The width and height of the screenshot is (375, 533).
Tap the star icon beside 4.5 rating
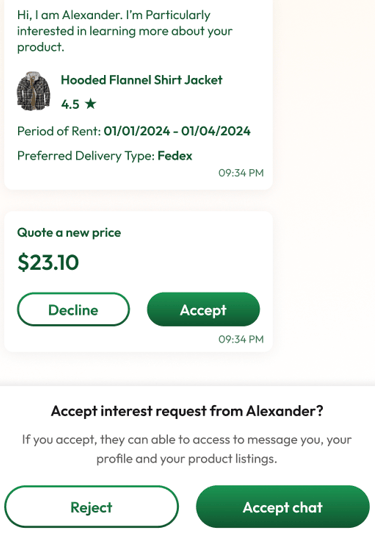tap(90, 104)
